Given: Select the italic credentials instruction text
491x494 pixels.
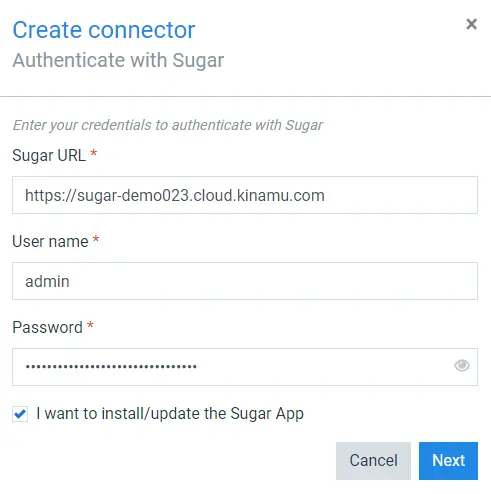Looking at the screenshot, I should 168,125.
